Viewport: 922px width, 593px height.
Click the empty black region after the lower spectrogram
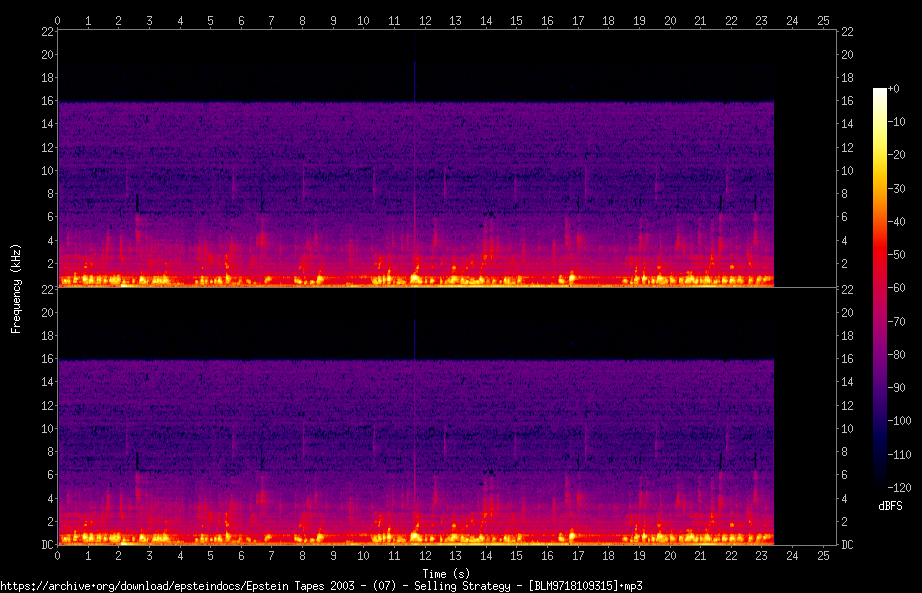[805, 420]
